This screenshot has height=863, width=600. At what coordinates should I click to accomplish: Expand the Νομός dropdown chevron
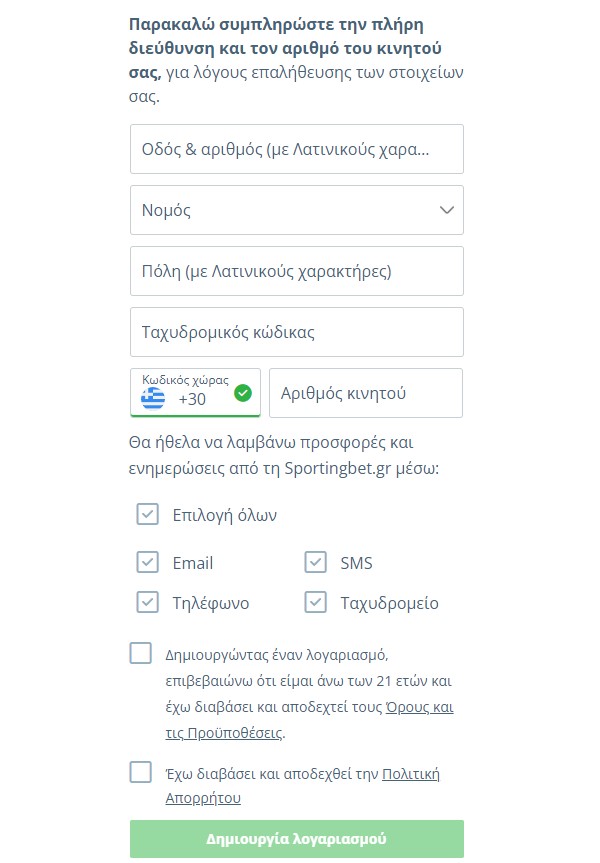(x=447, y=210)
